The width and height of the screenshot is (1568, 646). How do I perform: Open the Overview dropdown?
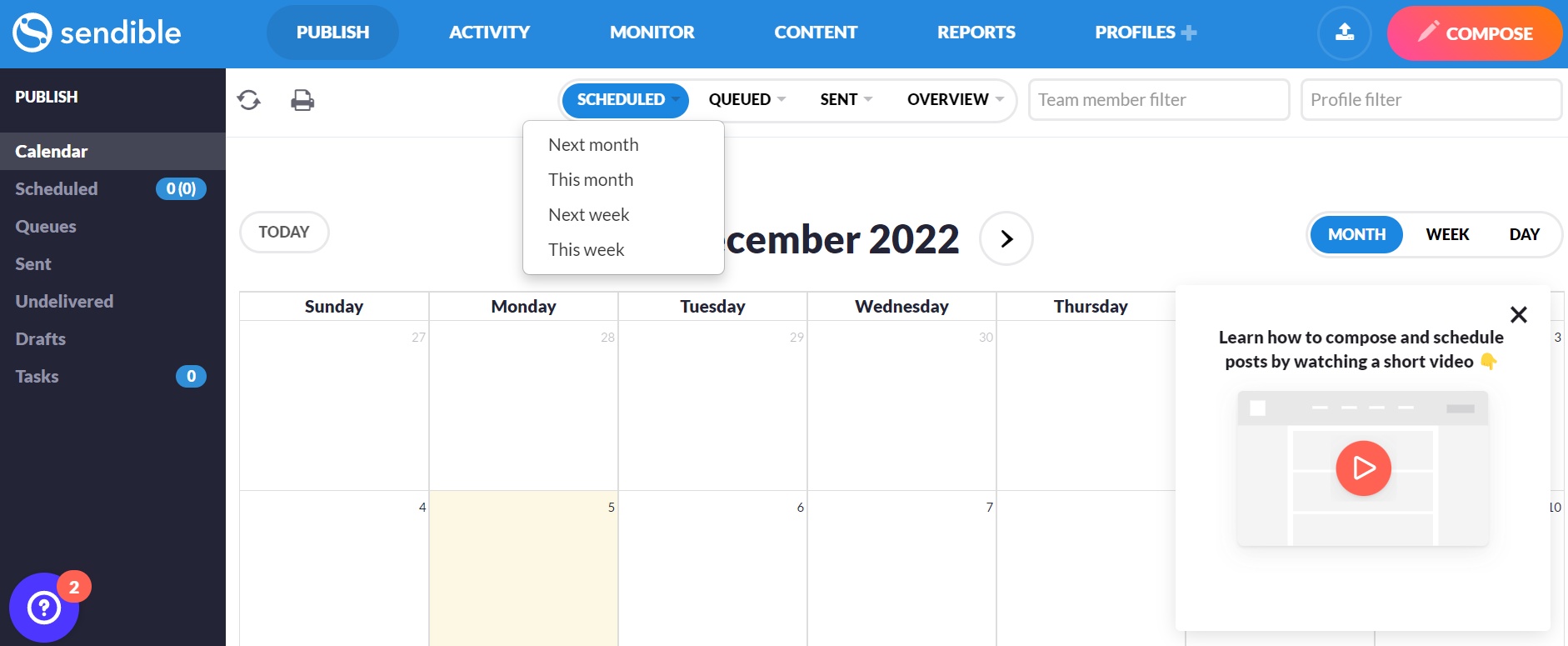(x=955, y=99)
